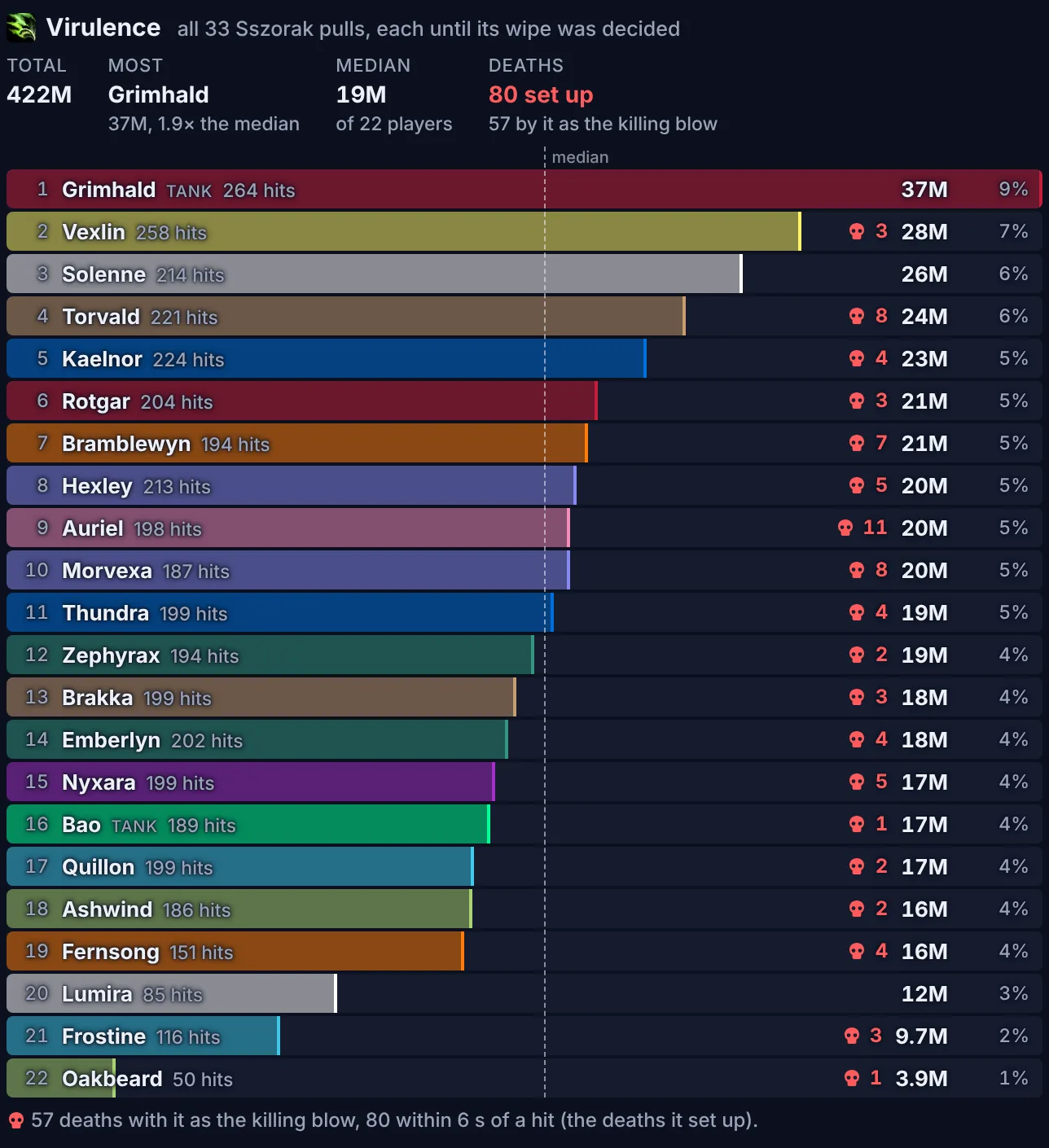Click the skull icon in Vexlin's row

(857, 231)
